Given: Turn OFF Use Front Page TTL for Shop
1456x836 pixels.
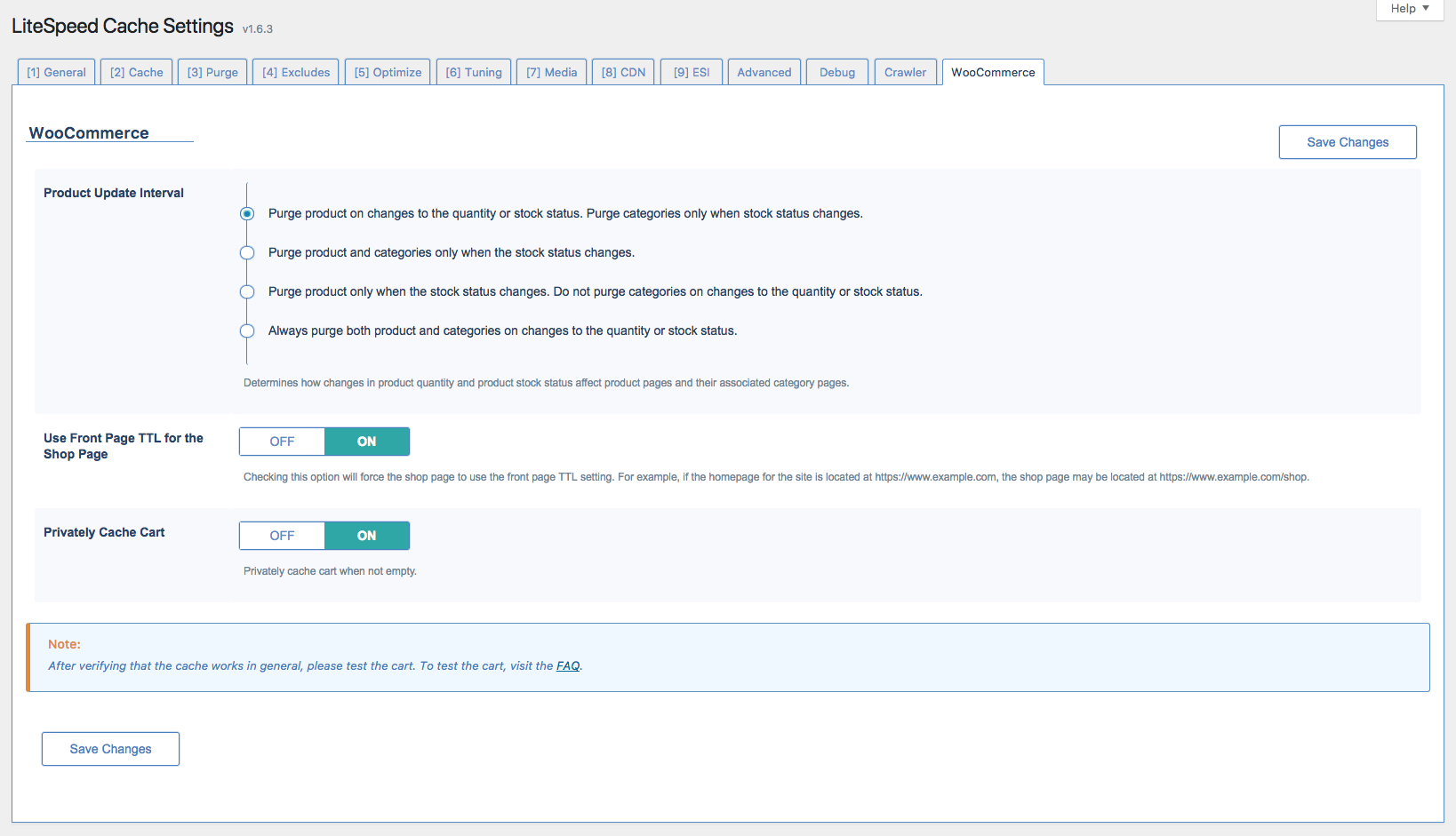Looking at the screenshot, I should coord(282,442).
